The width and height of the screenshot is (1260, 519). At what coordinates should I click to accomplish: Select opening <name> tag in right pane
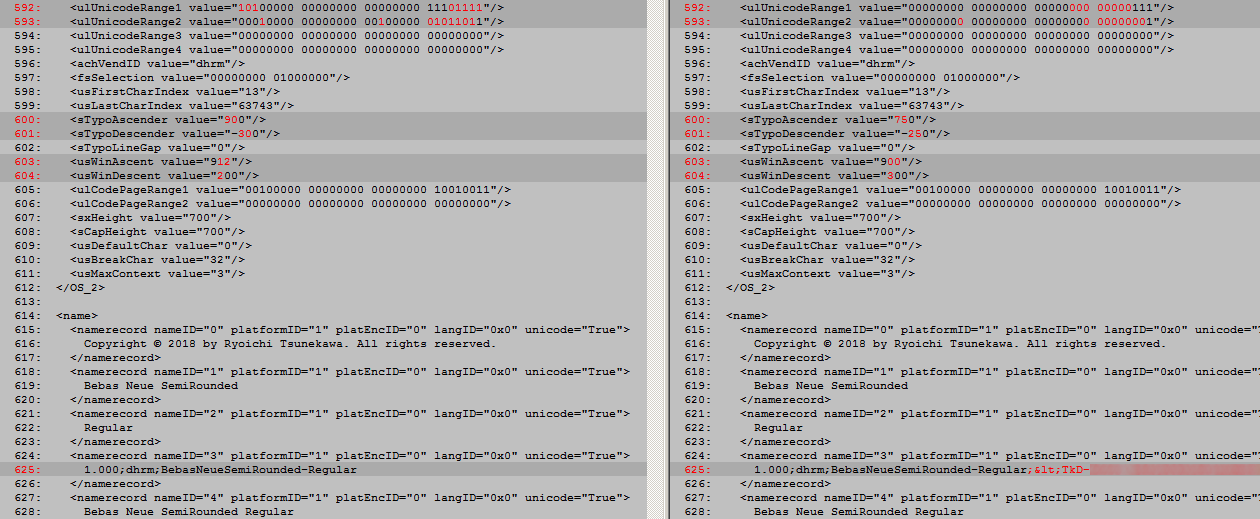(747, 315)
